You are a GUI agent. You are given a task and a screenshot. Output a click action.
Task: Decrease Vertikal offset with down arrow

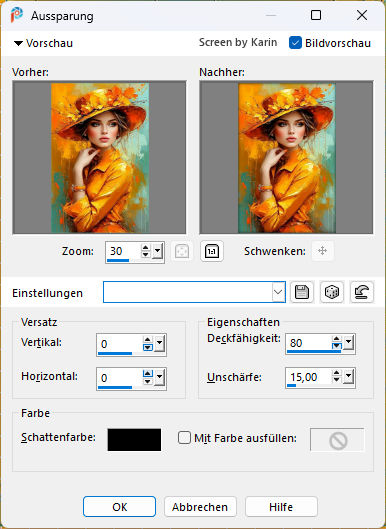(x=148, y=348)
